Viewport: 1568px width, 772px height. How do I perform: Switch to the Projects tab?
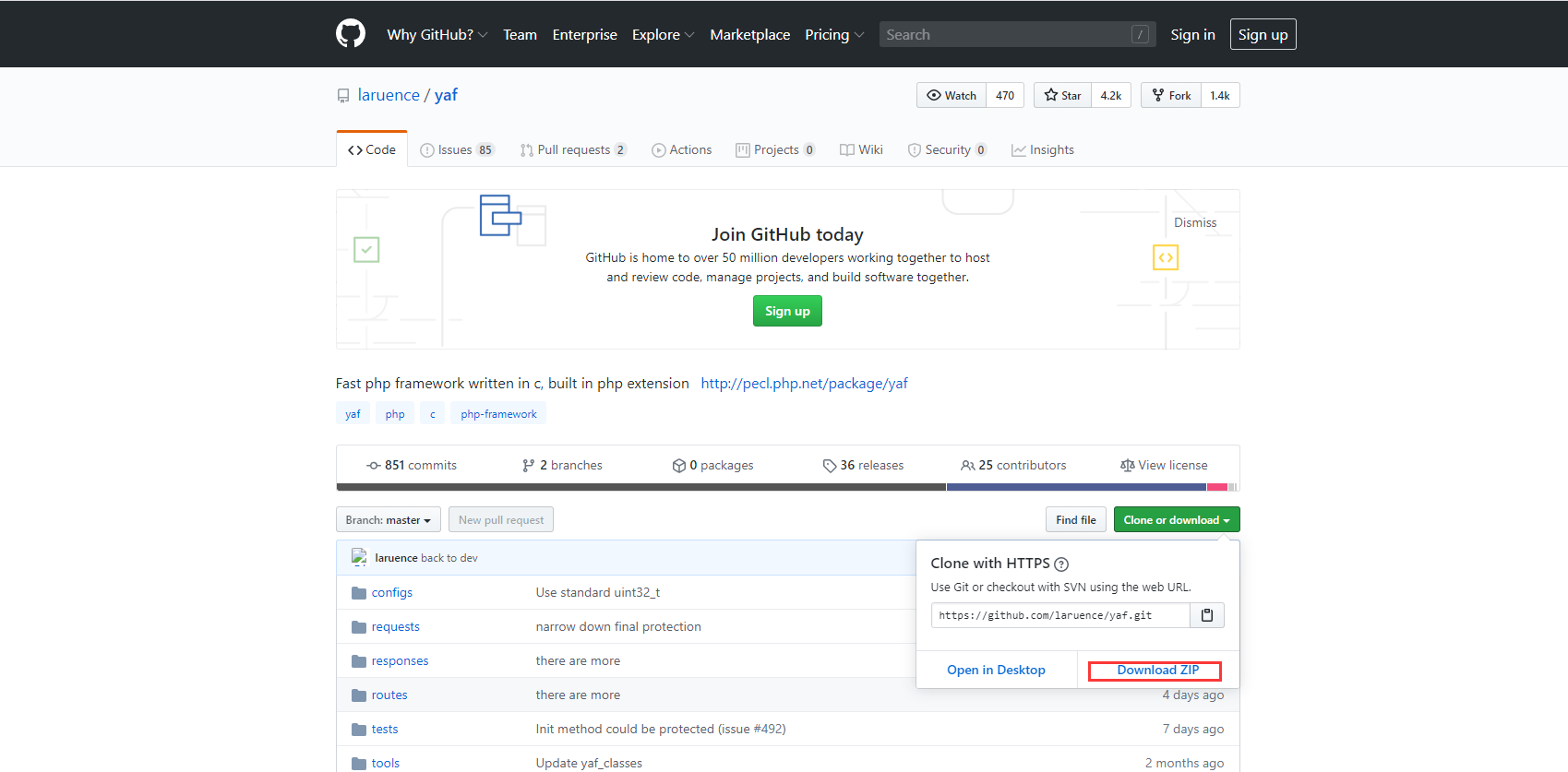(775, 149)
